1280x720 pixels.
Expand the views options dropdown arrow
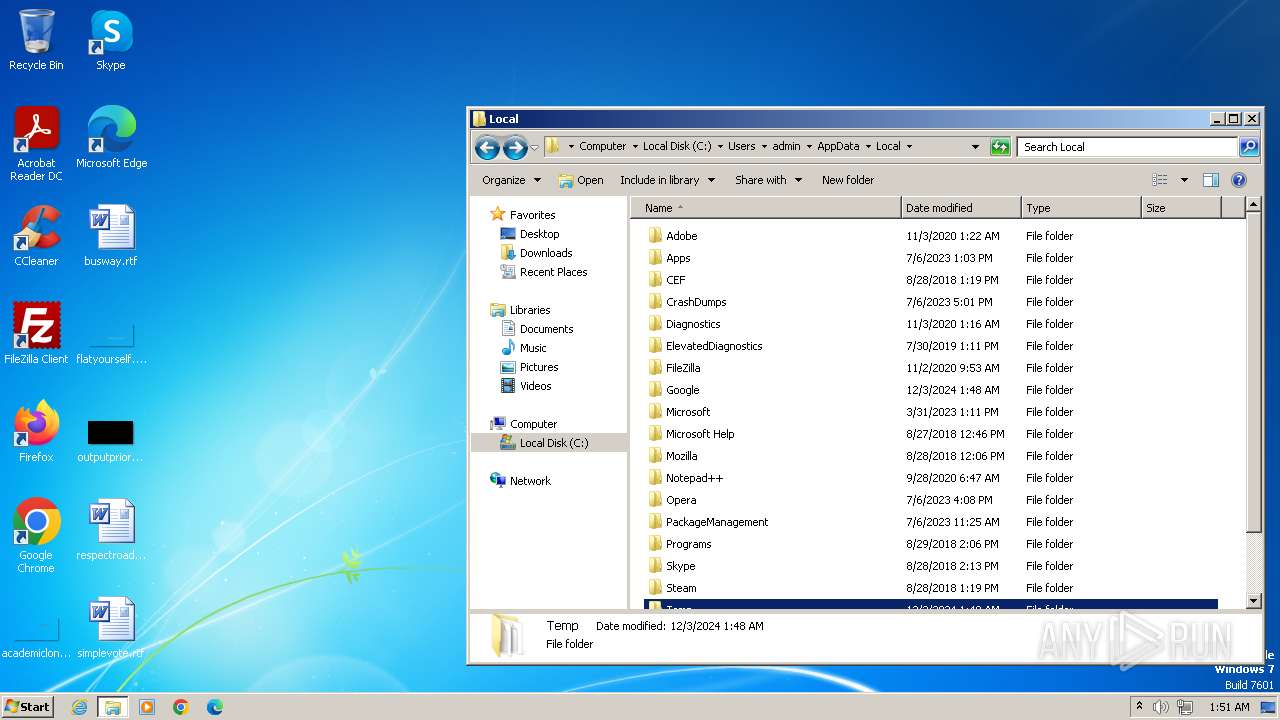pyautogui.click(x=1184, y=180)
